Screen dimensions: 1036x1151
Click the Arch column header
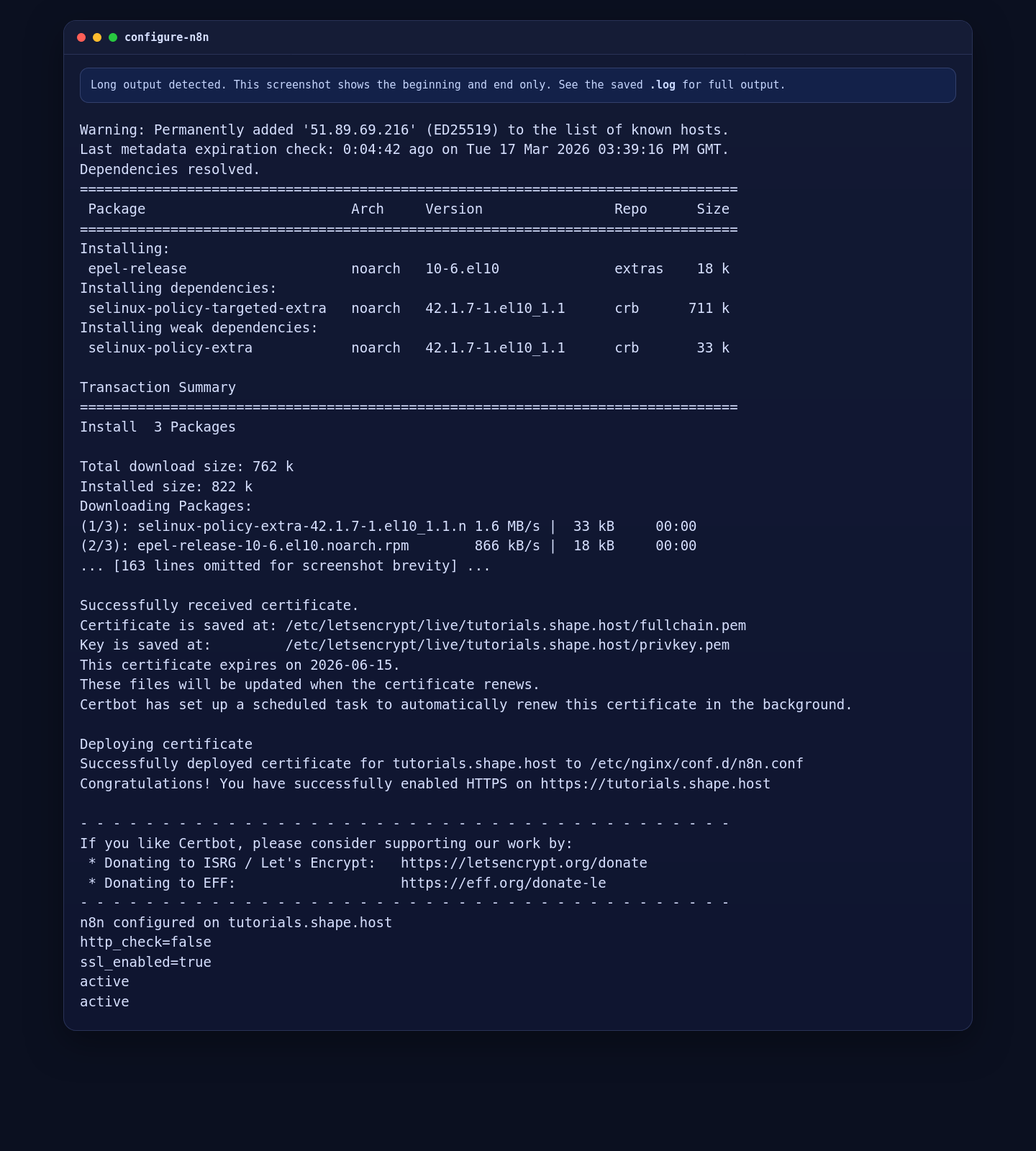coord(368,209)
